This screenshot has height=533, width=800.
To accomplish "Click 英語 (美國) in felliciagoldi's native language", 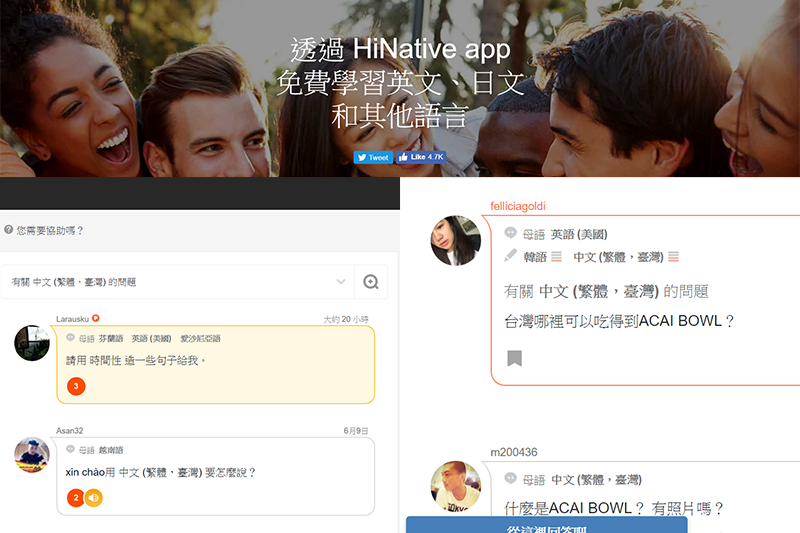I will click(x=579, y=235).
